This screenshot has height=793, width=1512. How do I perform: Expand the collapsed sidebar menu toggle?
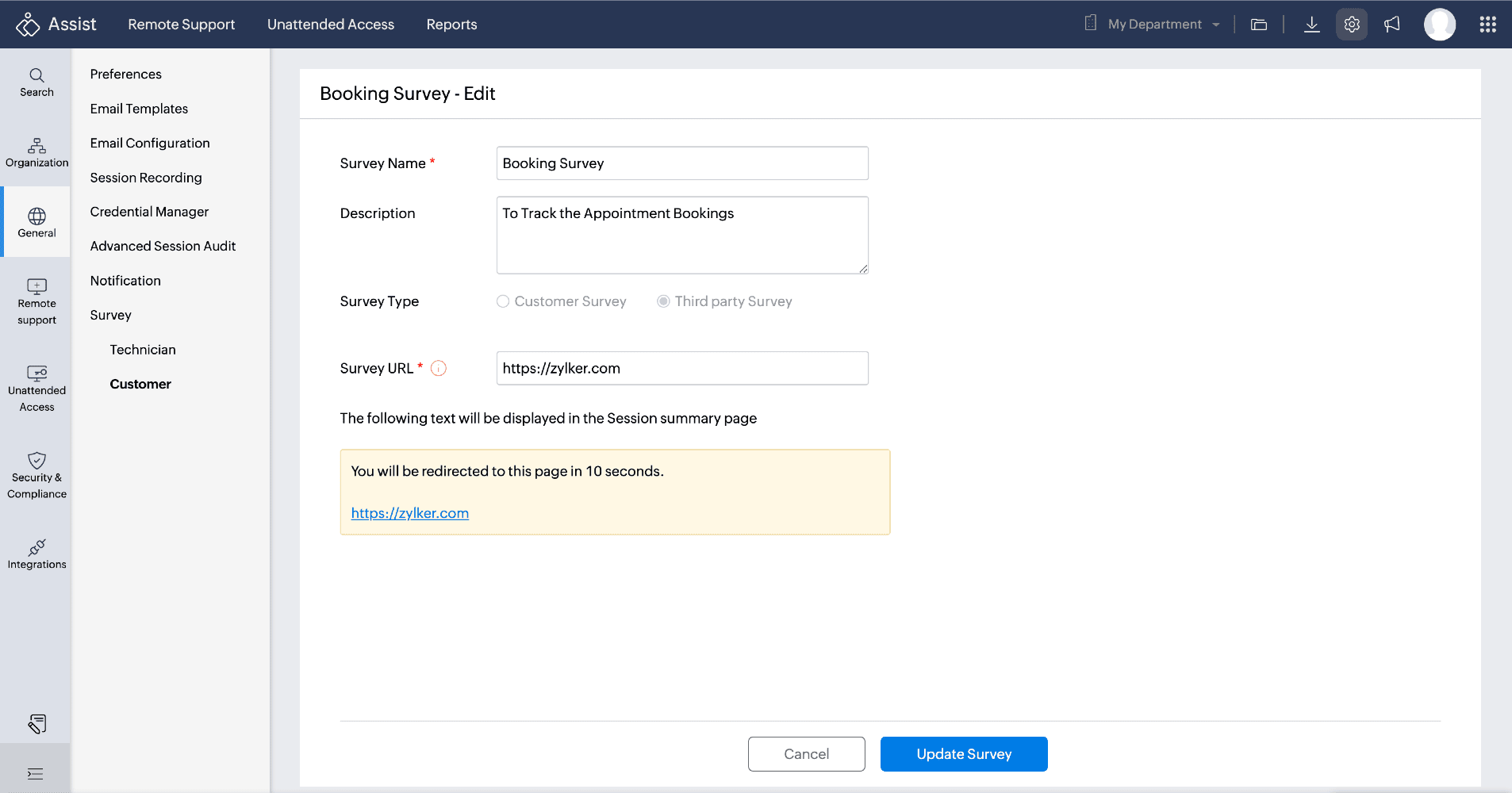36,774
